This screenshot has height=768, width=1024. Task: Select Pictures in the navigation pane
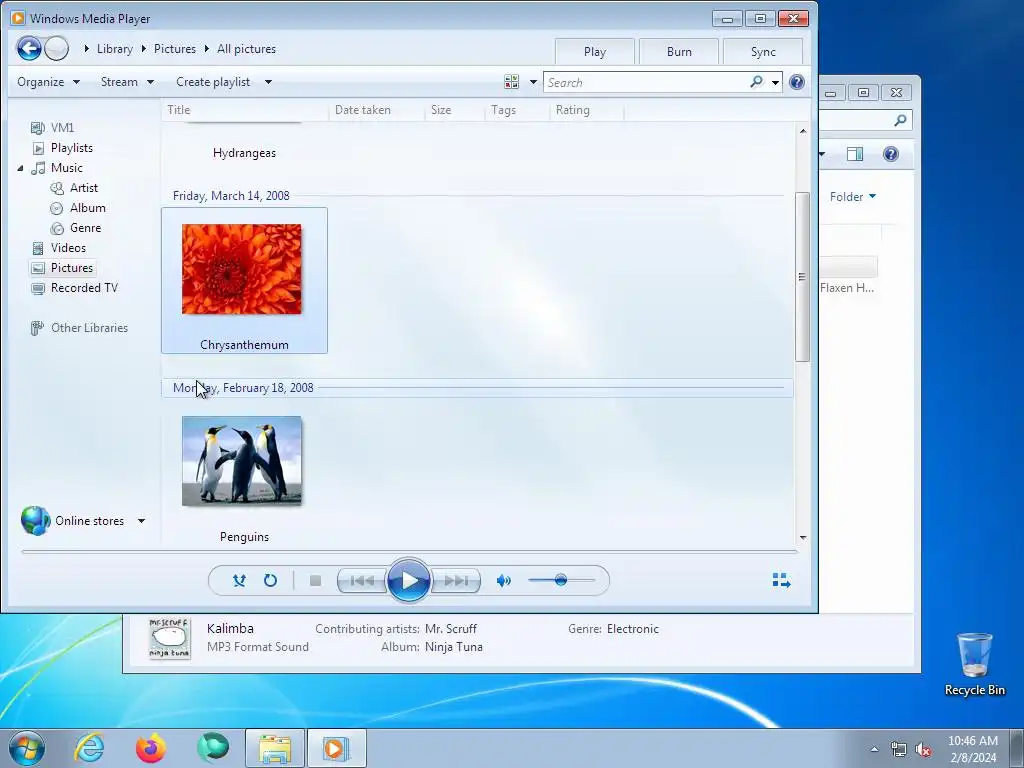point(72,268)
